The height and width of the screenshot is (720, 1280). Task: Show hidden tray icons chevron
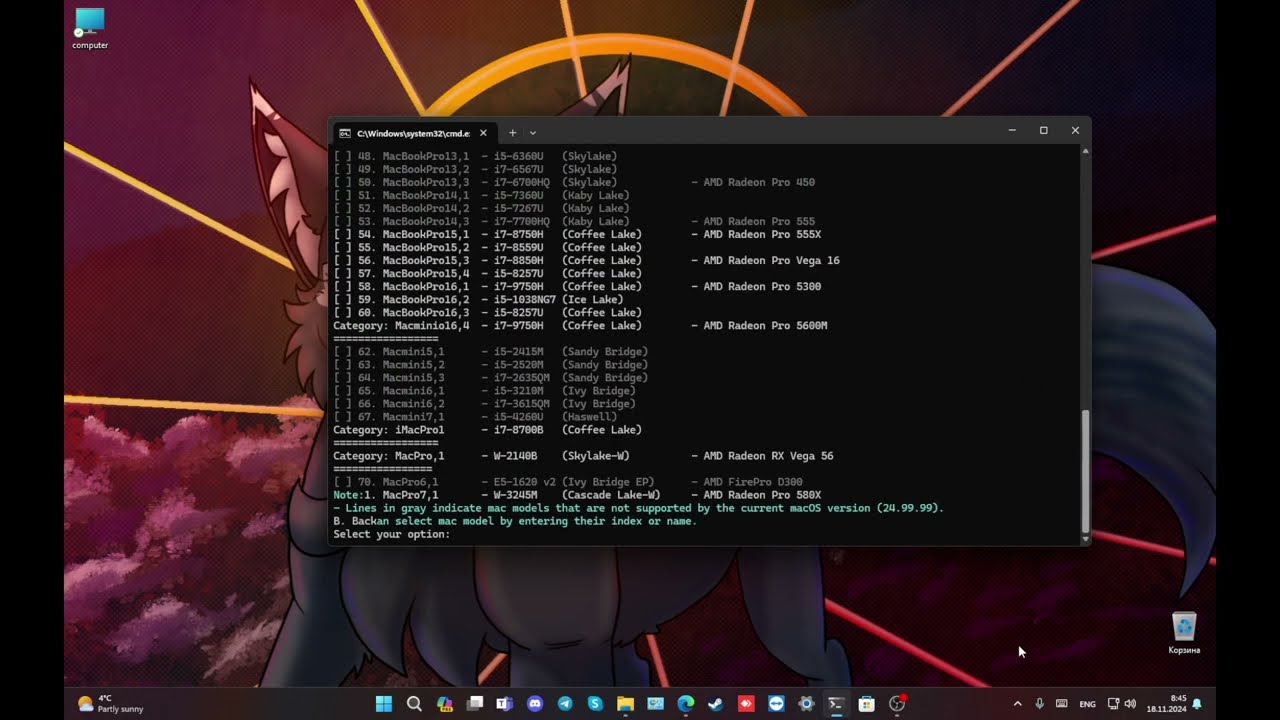1018,704
